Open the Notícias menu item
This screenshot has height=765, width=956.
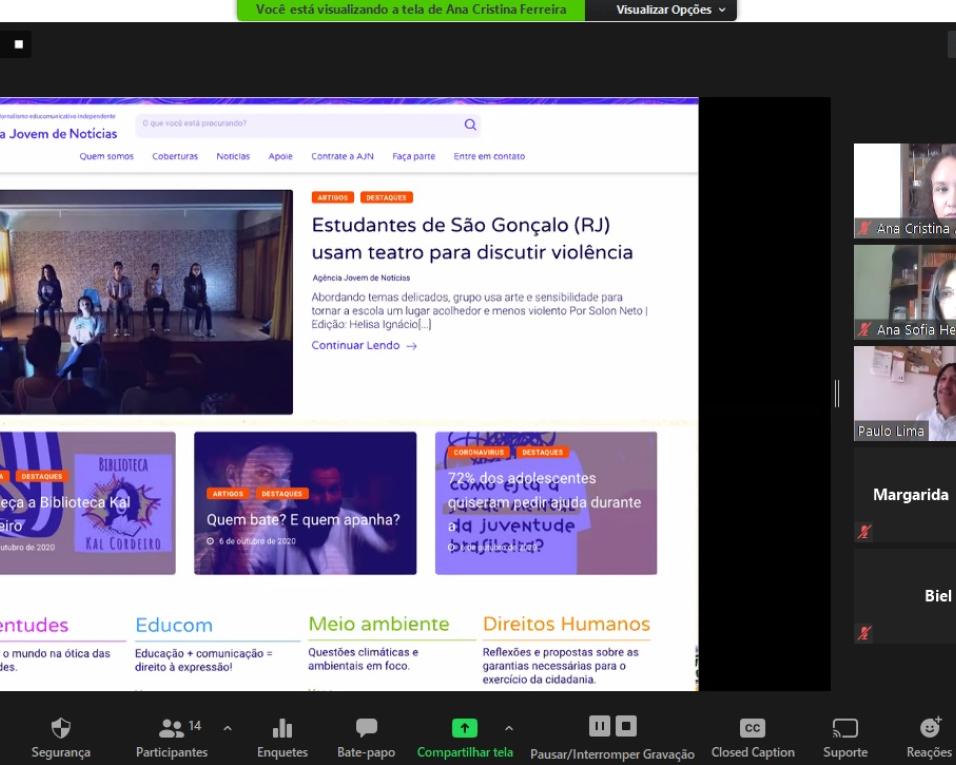(233, 156)
